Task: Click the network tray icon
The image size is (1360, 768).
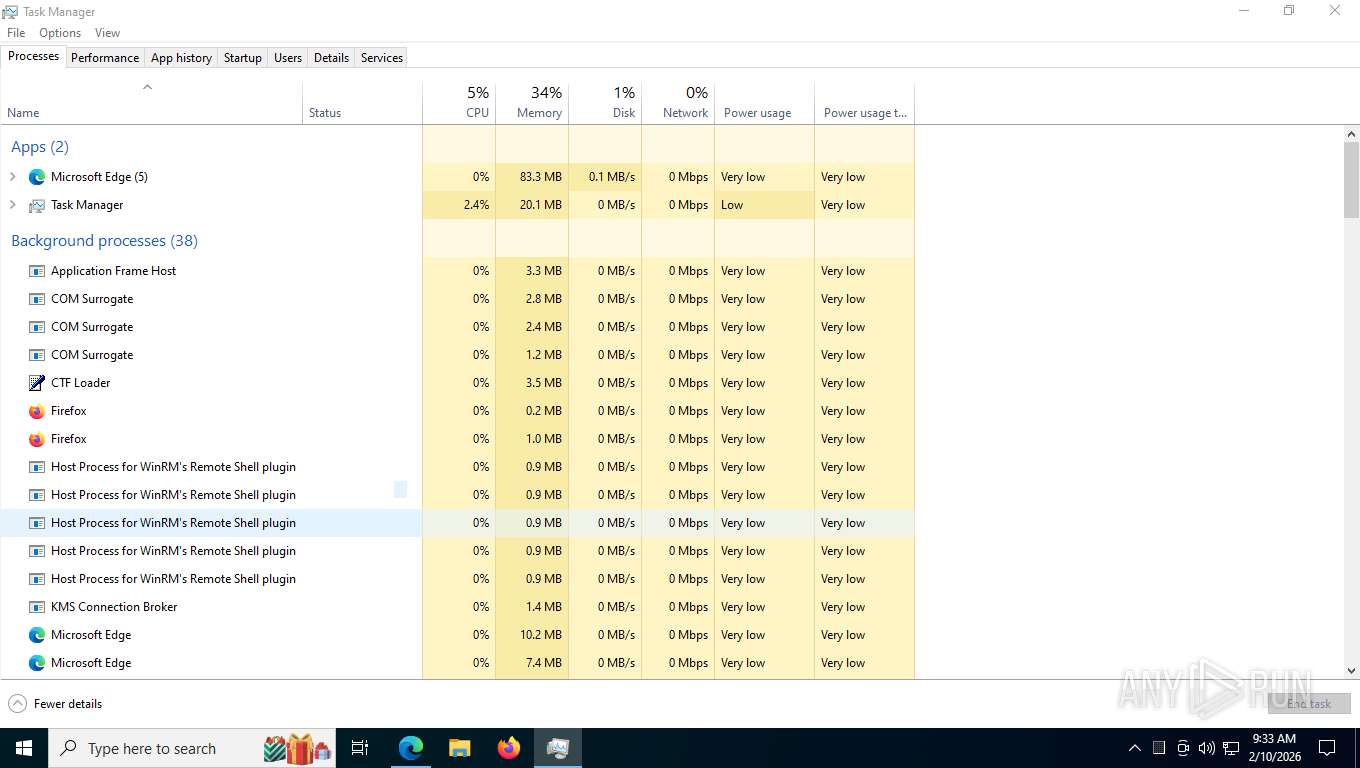Action: pyautogui.click(x=1232, y=748)
